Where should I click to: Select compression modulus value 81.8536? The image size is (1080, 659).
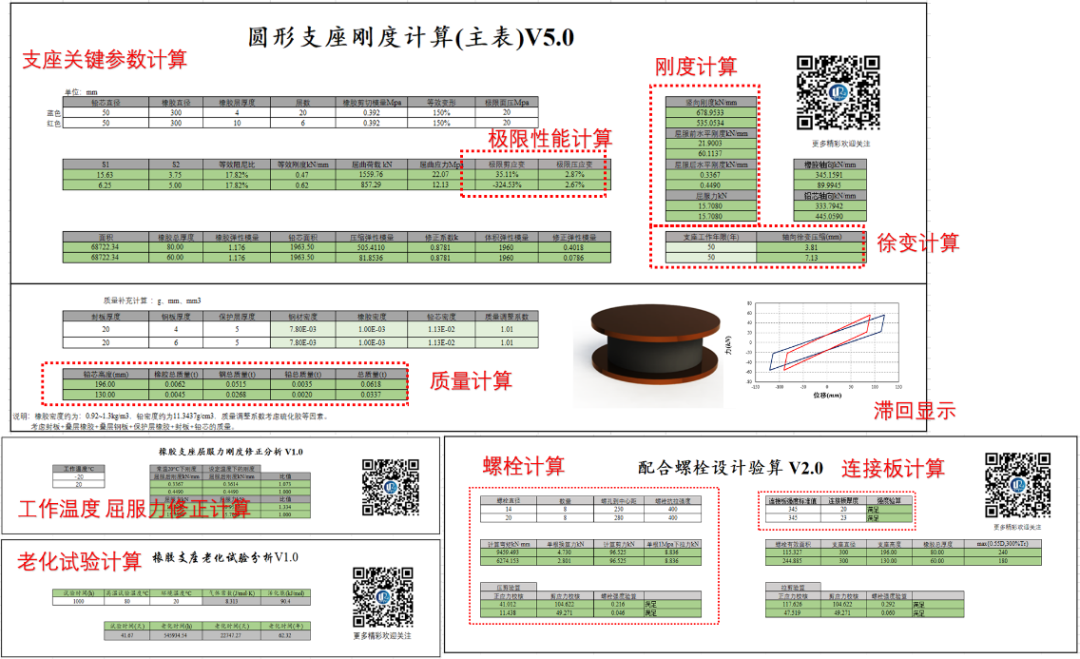click(x=371, y=258)
